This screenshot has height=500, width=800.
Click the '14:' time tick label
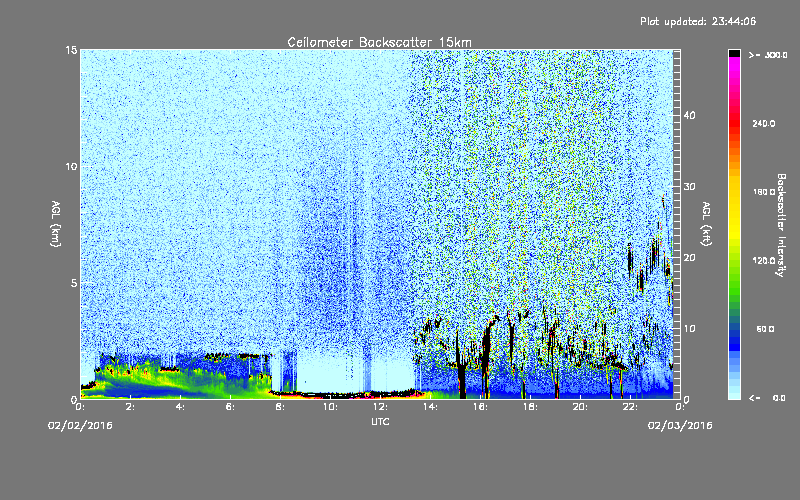pyautogui.click(x=430, y=407)
